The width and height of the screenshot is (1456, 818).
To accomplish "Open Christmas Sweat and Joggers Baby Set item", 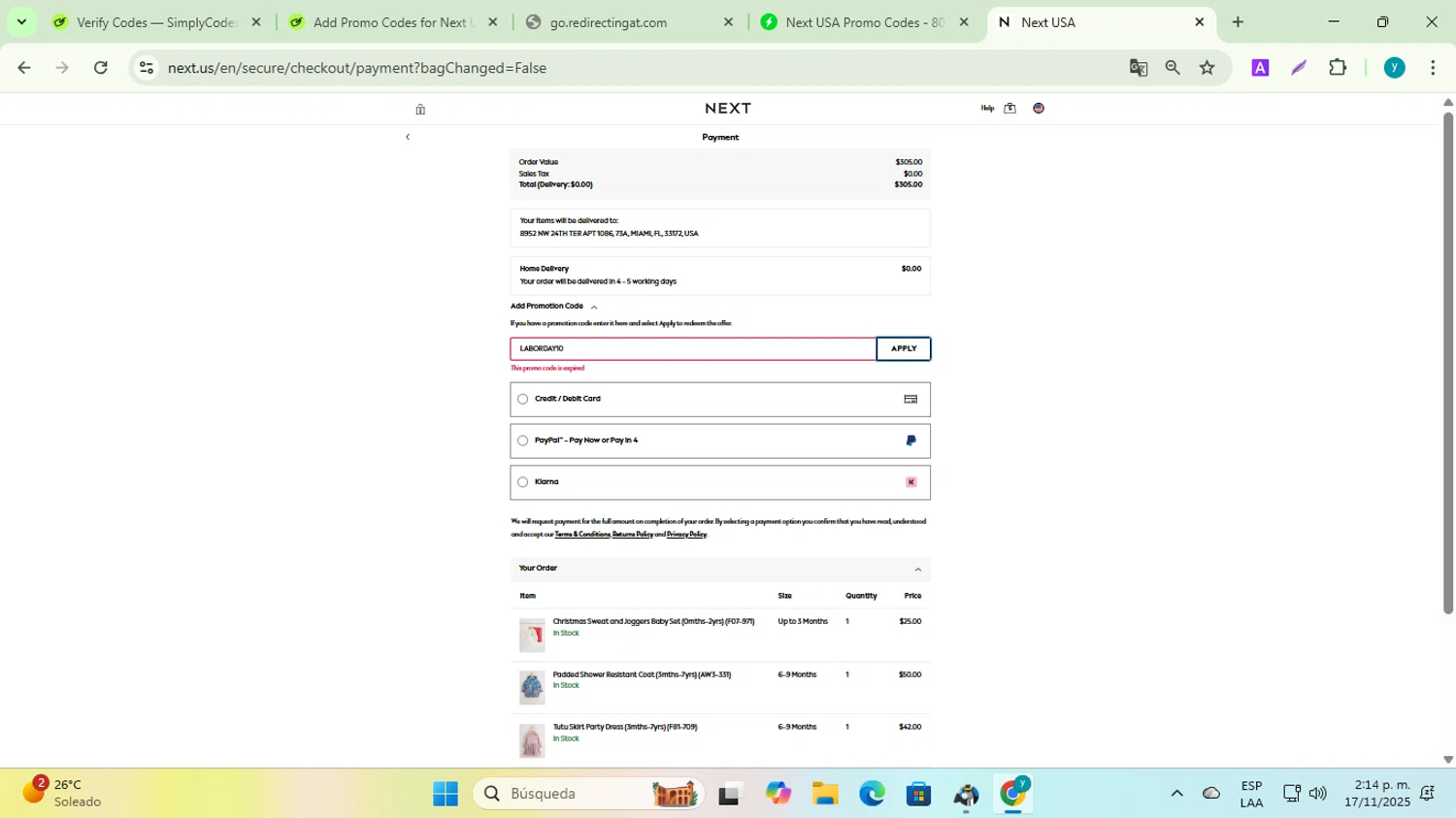I will 653,622.
